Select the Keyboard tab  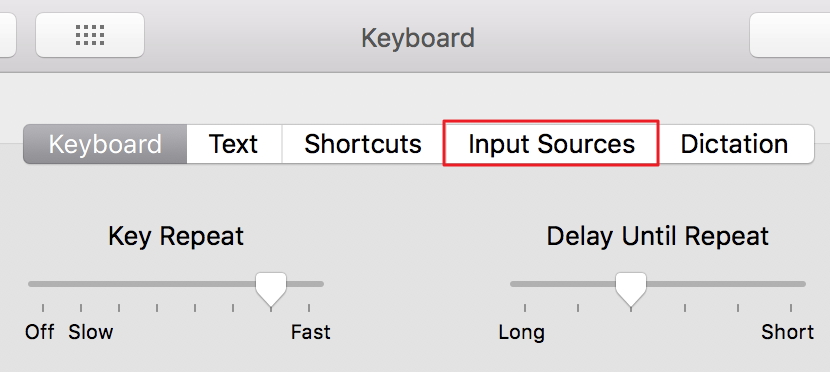click(105, 144)
